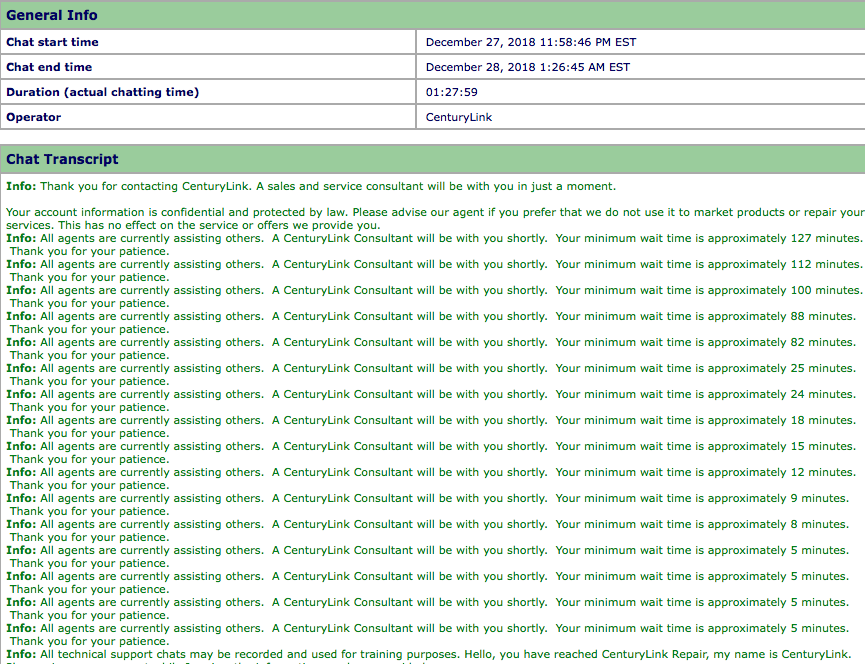Select the Chat end time label
The width and height of the screenshot is (865, 664).
point(49,67)
